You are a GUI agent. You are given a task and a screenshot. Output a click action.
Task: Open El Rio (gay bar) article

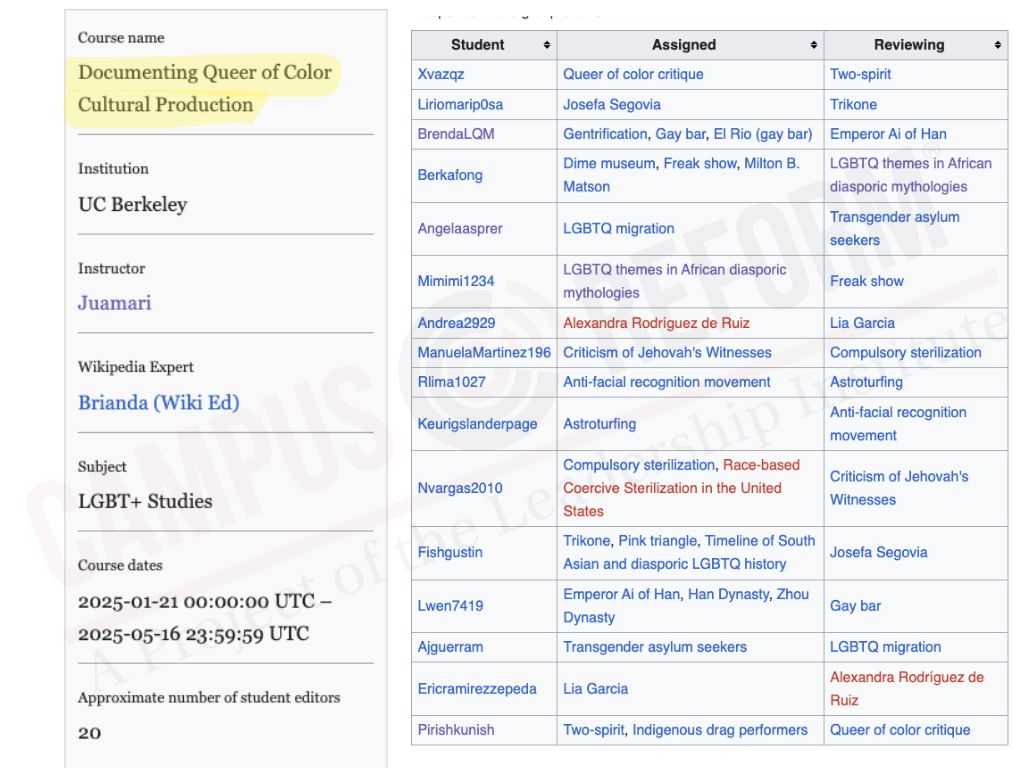[763, 134]
